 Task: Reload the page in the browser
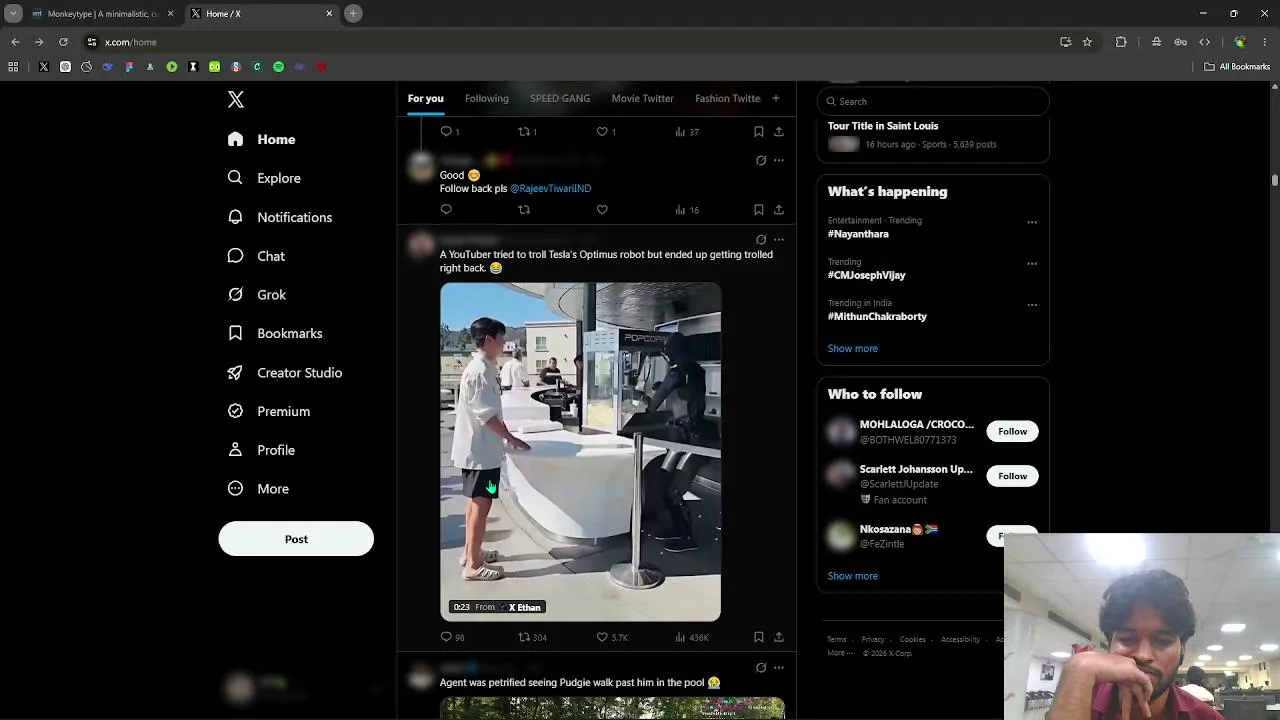63,42
